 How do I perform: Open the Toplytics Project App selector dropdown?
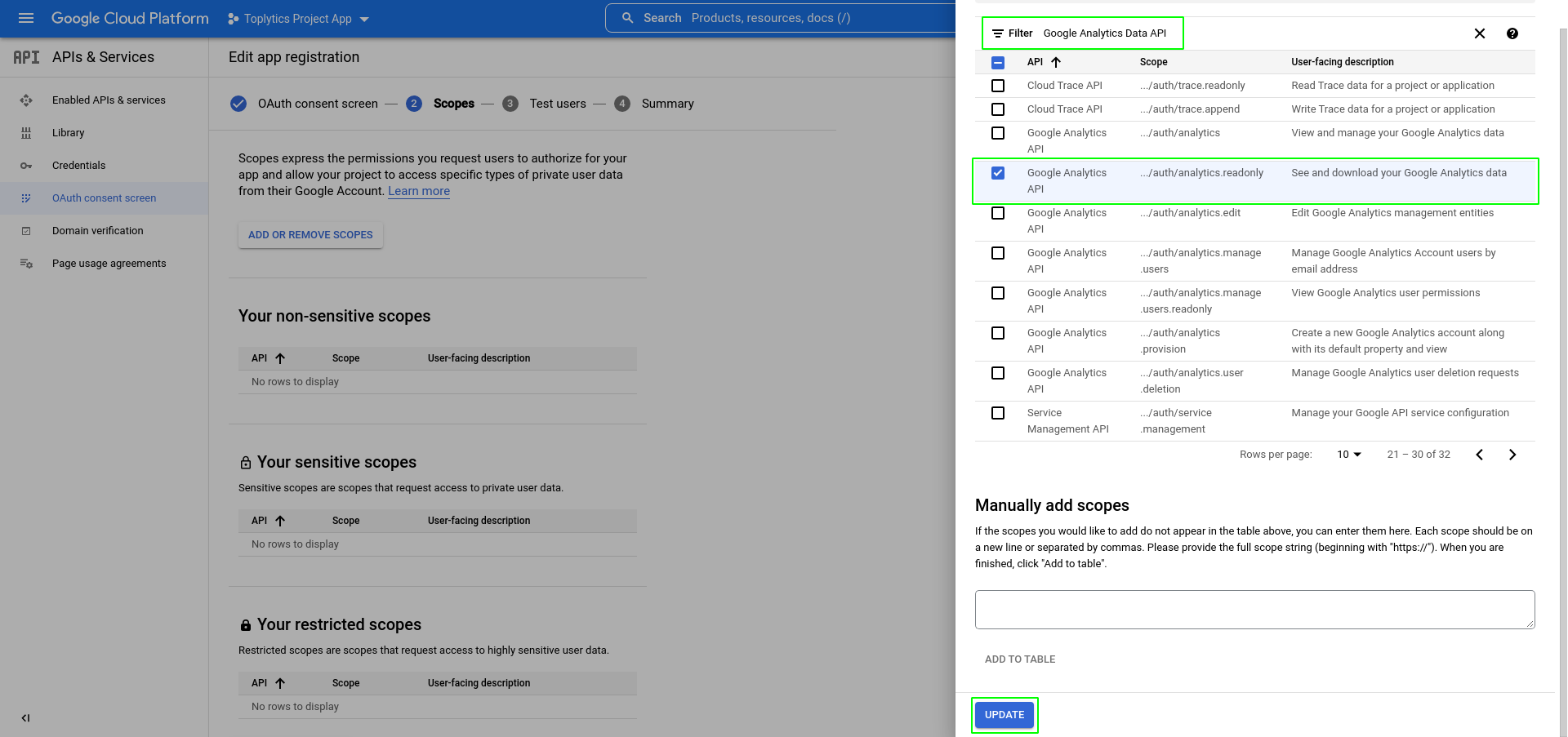point(298,19)
